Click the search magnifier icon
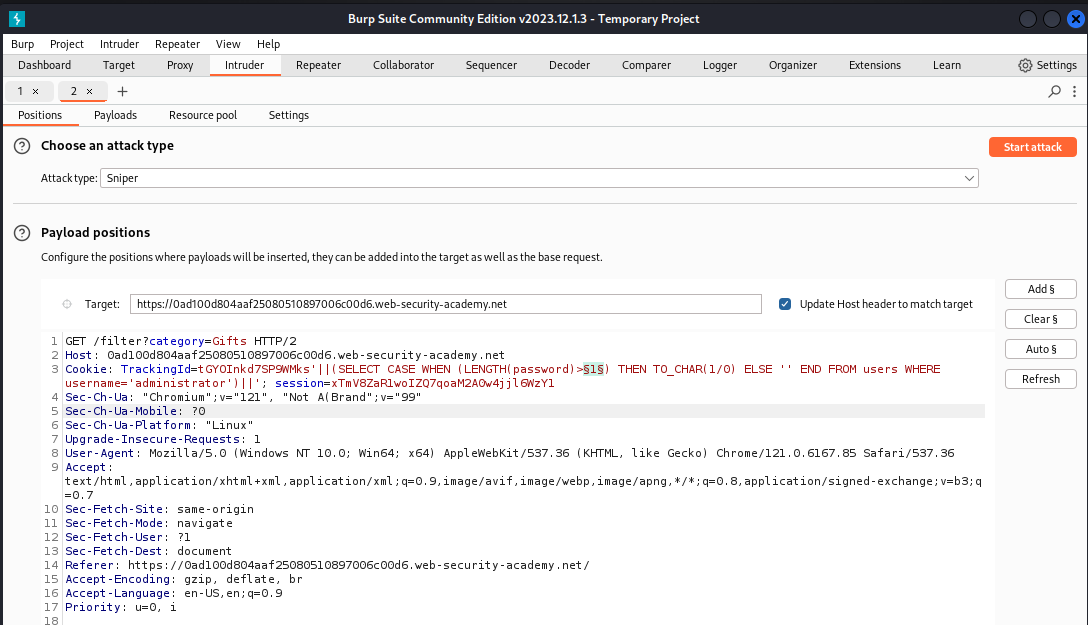 tap(1054, 92)
